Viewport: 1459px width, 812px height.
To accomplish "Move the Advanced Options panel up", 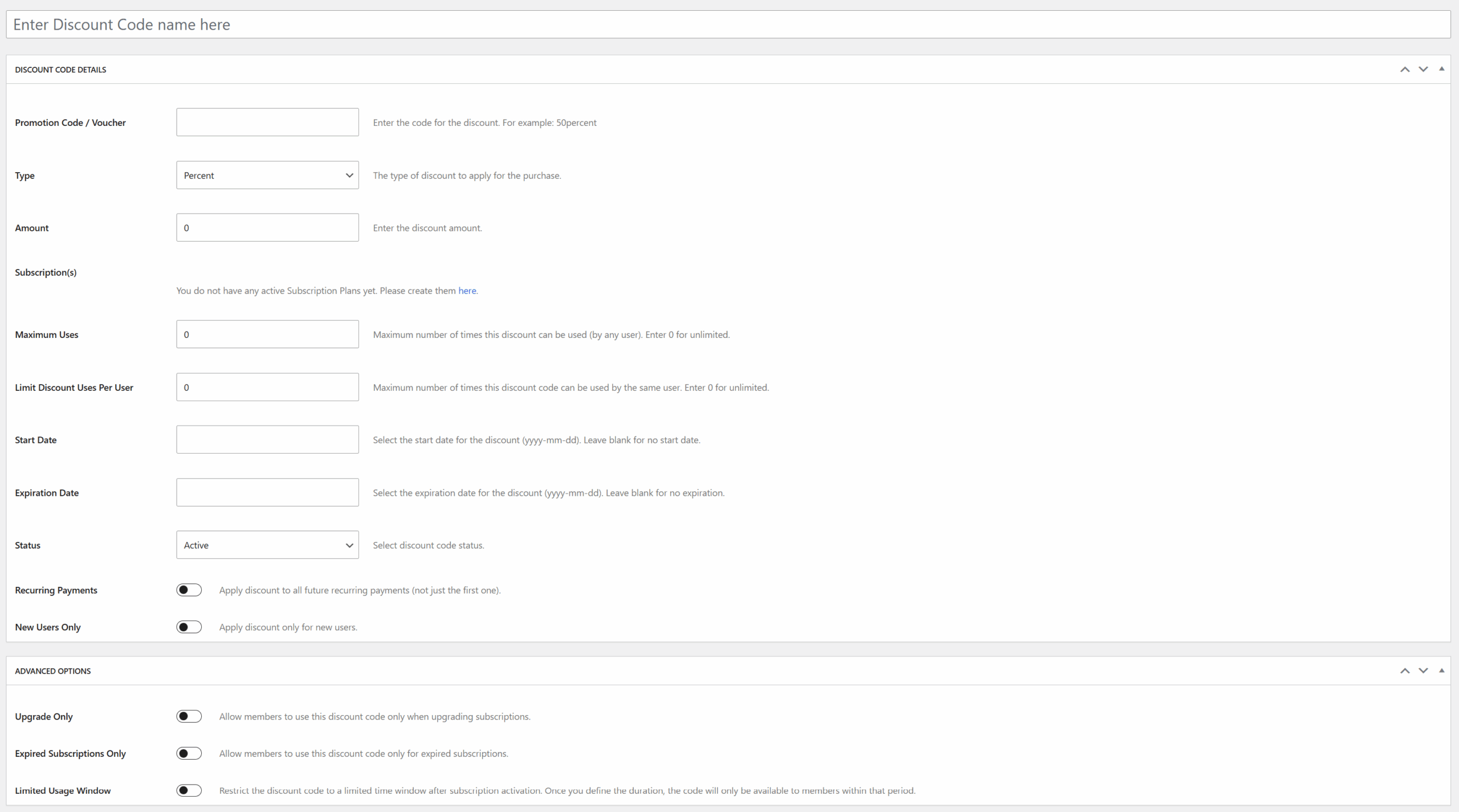I will (1404, 671).
